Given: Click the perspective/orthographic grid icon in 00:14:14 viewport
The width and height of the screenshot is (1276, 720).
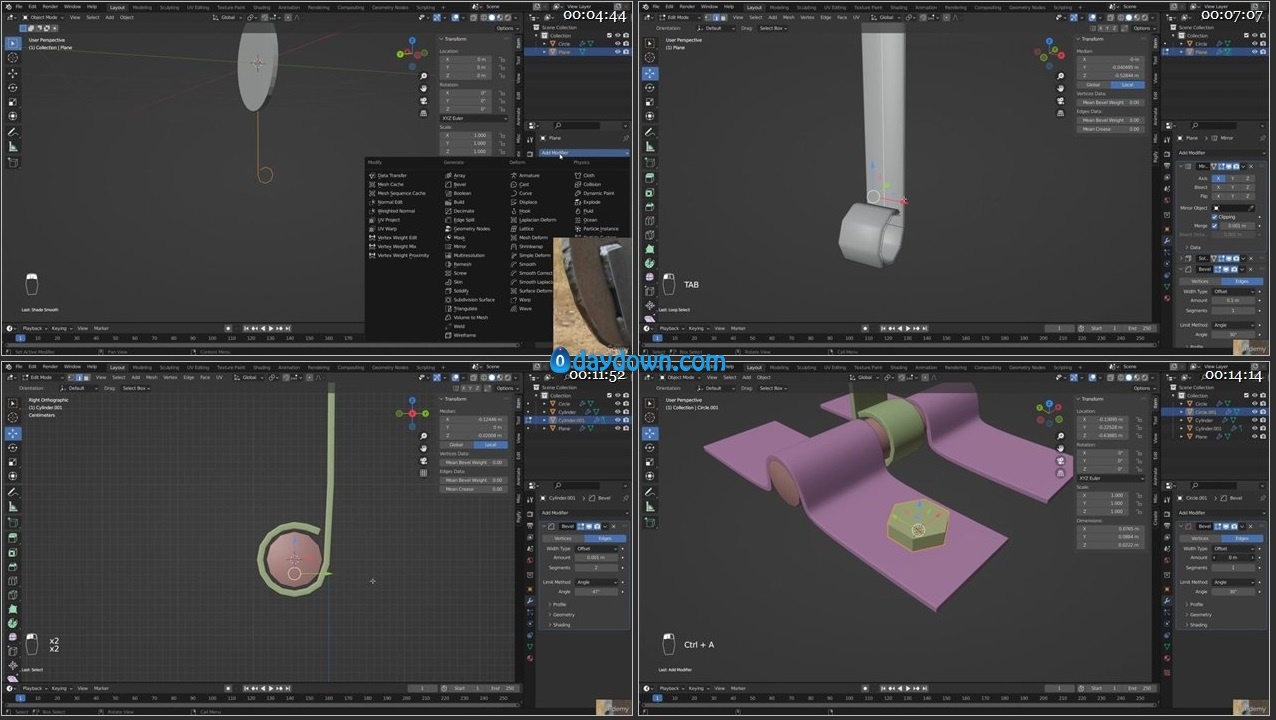Looking at the screenshot, I should click(x=1061, y=473).
